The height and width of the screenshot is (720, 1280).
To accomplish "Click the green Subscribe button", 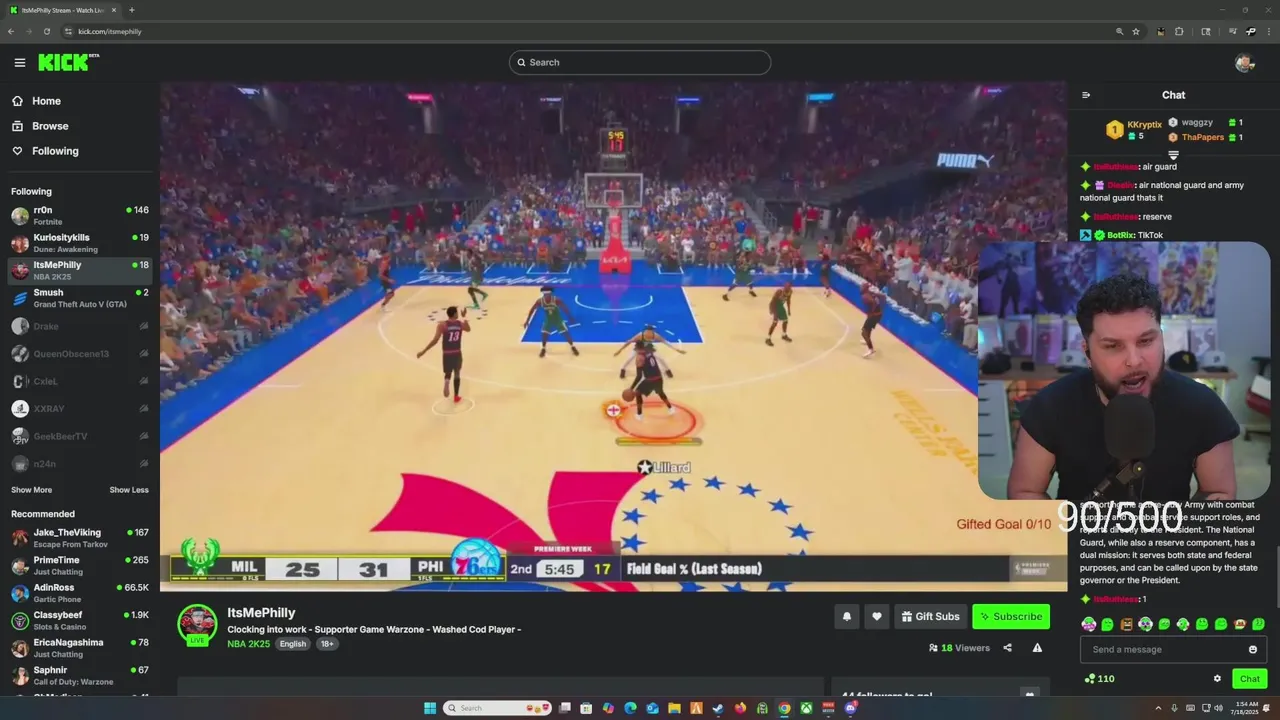I will 1011,616.
